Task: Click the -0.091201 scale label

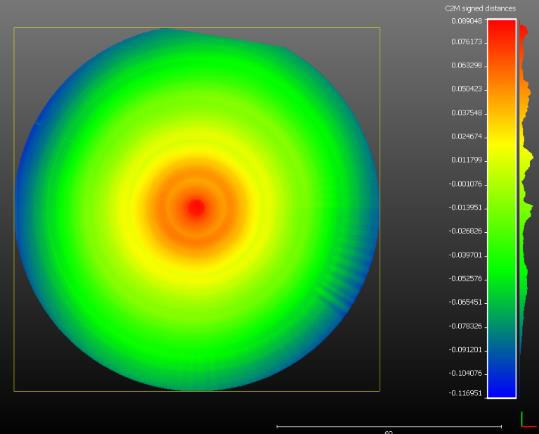Action: pyautogui.click(x=465, y=350)
